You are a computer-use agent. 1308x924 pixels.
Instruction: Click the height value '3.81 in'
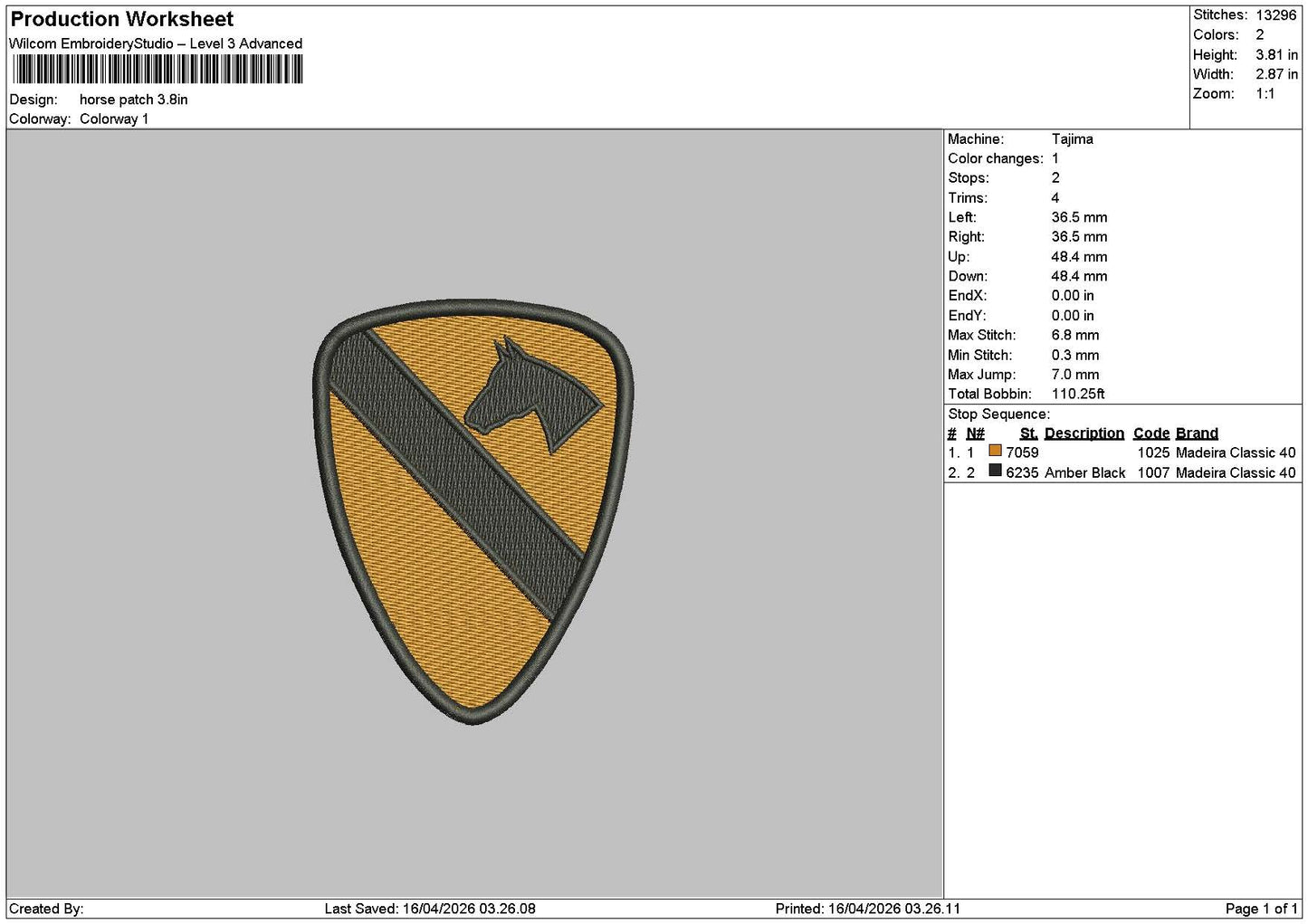pos(1276,54)
